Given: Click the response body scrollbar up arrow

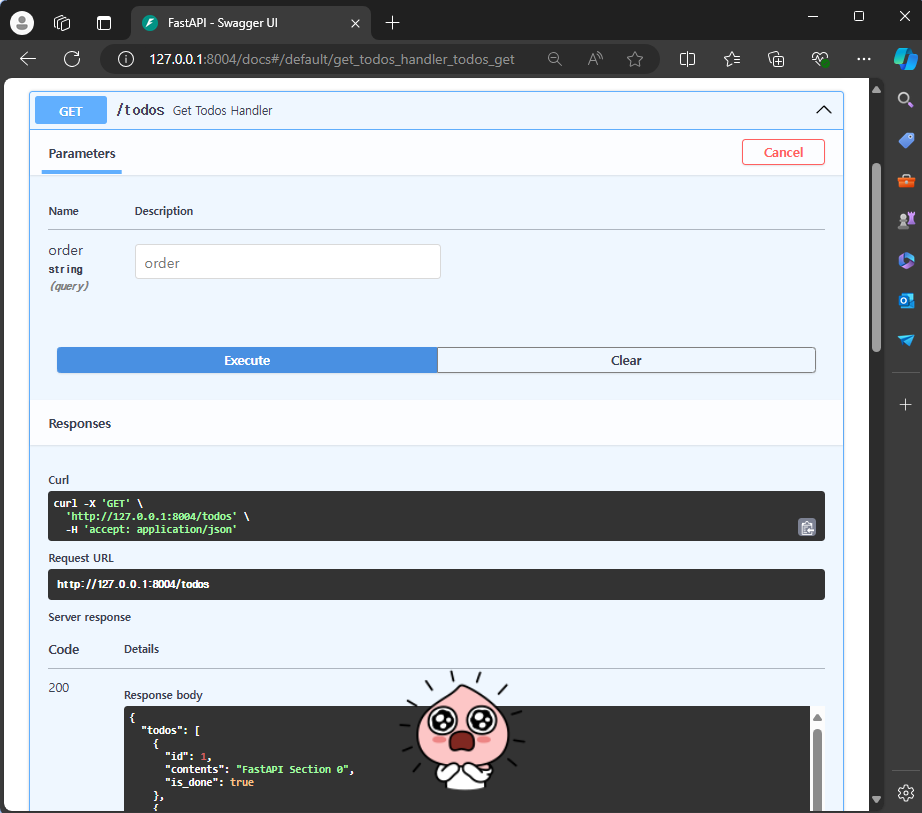Looking at the screenshot, I should (x=817, y=717).
